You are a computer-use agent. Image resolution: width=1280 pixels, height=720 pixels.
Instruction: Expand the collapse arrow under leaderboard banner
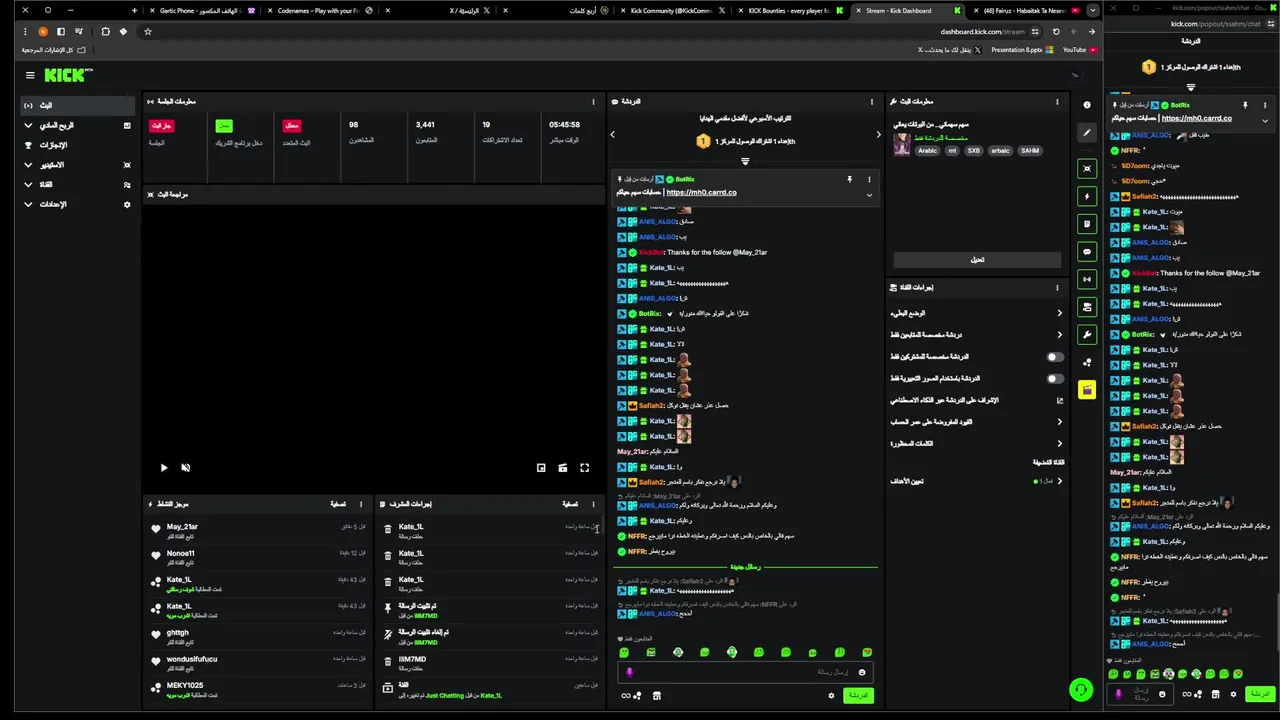pos(745,161)
